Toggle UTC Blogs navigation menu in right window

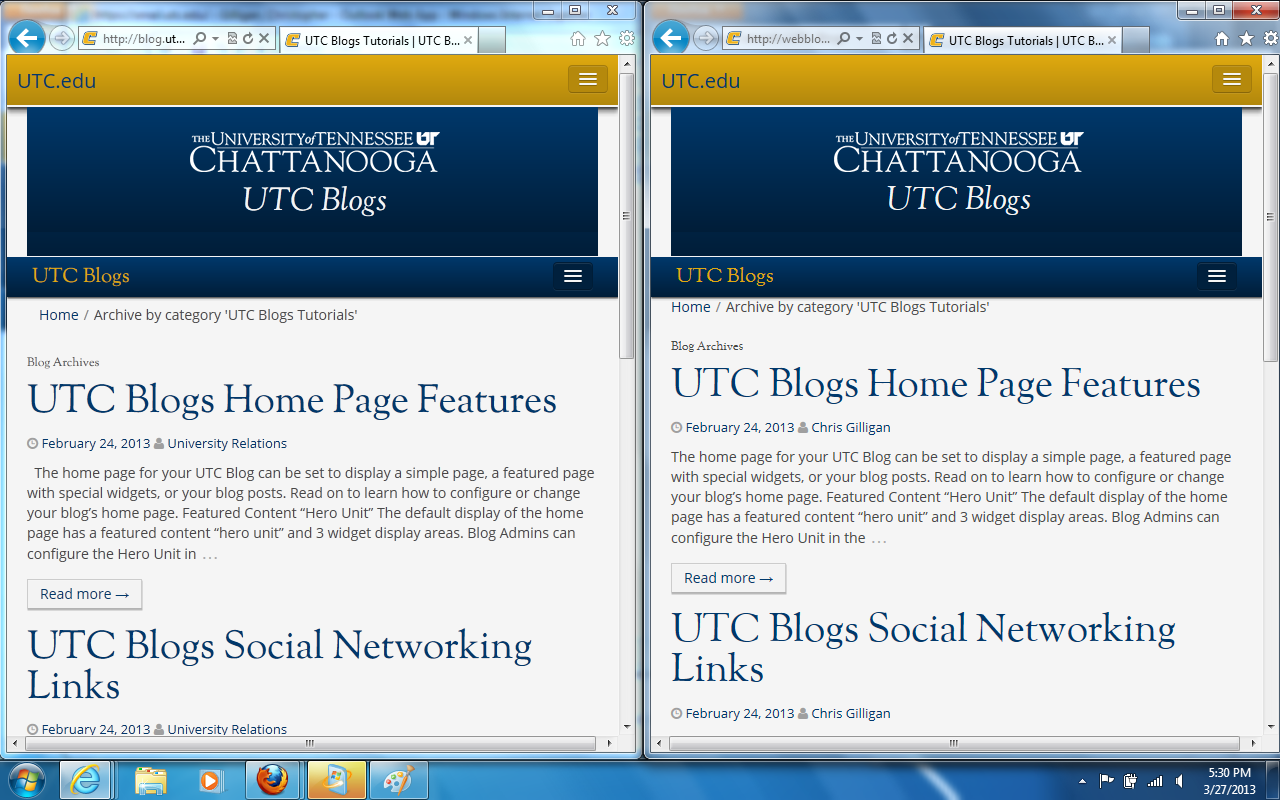coord(1216,276)
